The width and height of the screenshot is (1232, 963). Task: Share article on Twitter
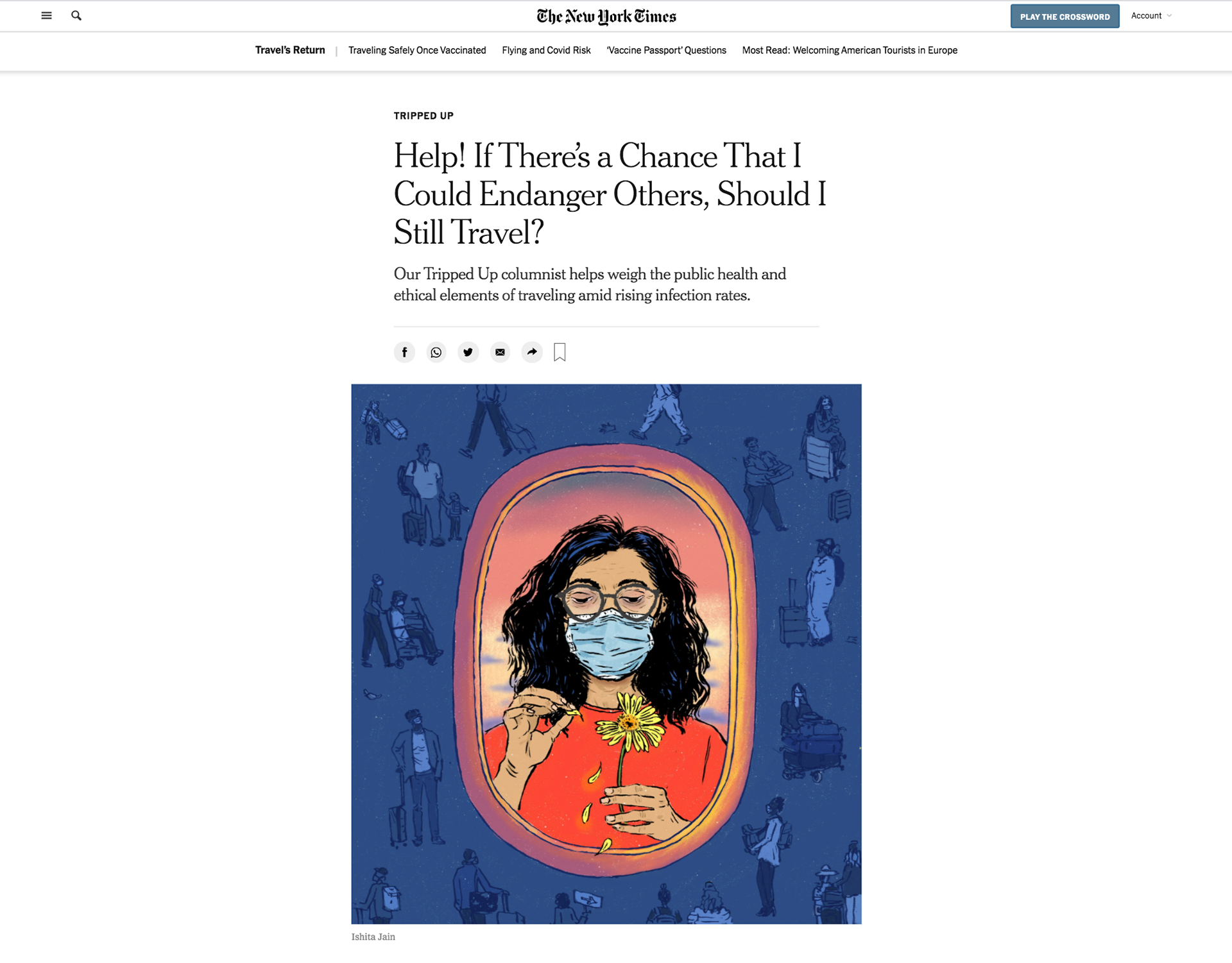[x=468, y=352]
